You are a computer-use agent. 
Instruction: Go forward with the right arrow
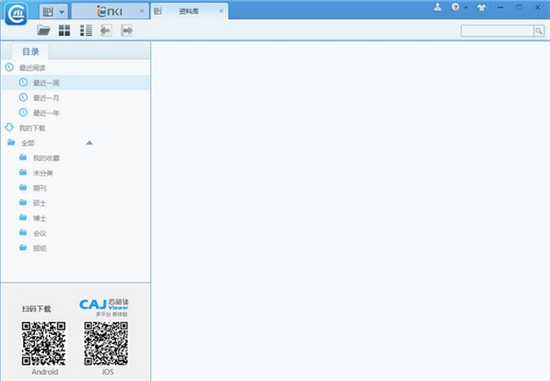coord(127,31)
